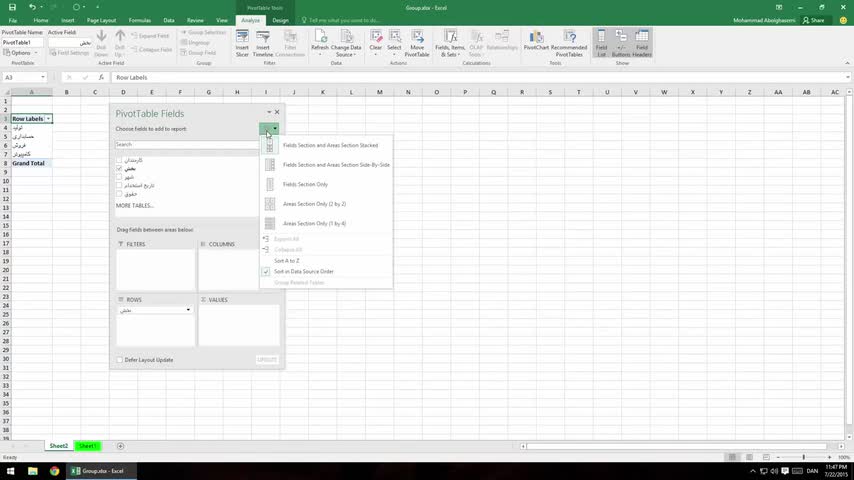Open Recommended PivotTables
The image size is (854, 480).
coord(569,44)
